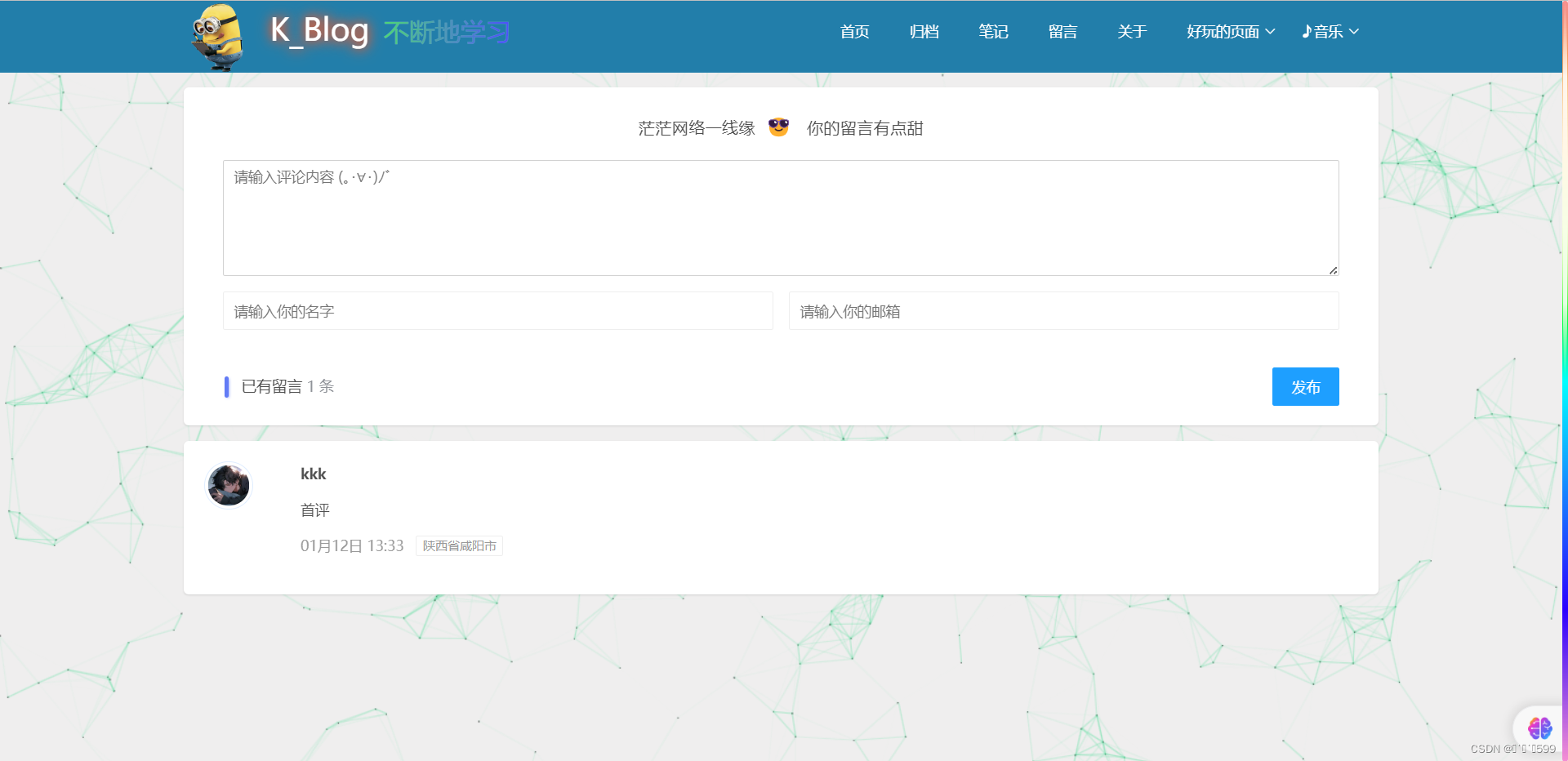Image resolution: width=1568 pixels, height=761 pixels.
Task: Click the 你的留言有点甜 heading text
Action: coord(865,128)
